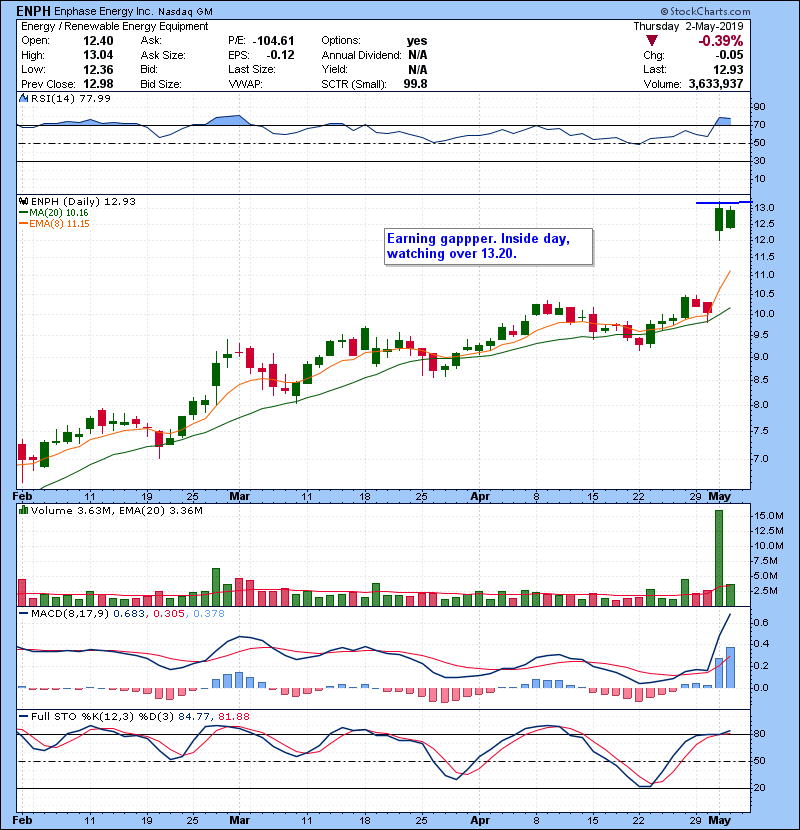800x830 pixels.
Task: Click the Prev Close value 12.98
Action: (98, 84)
